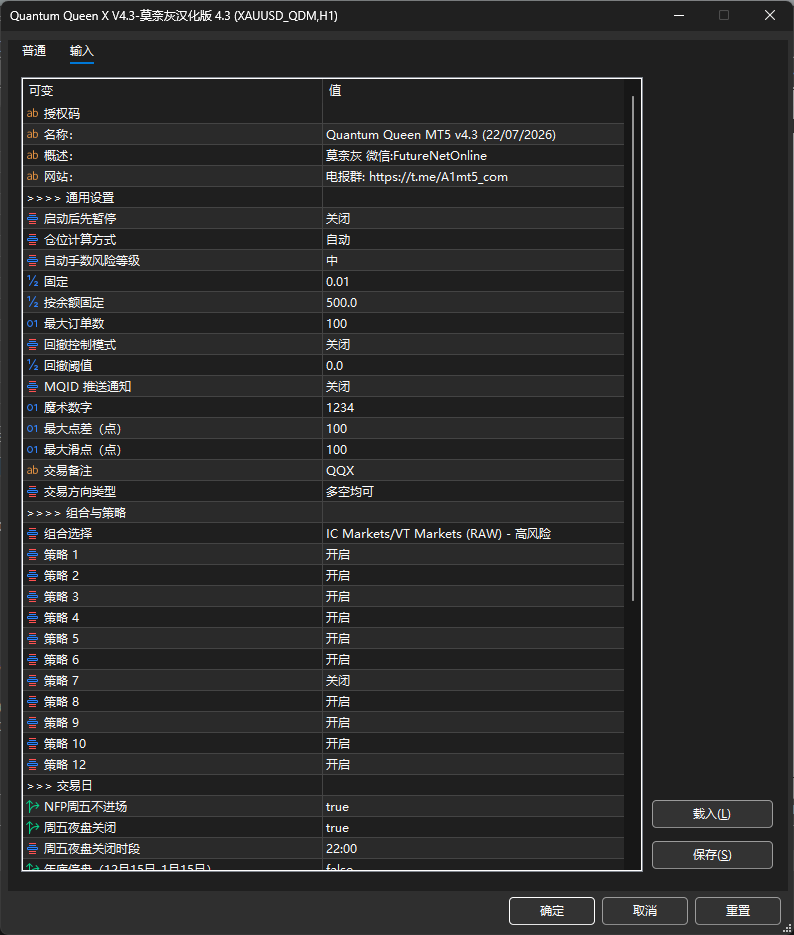Screen dimensions: 794x935
Task: Click the 保存(S) button
Action: (x=712, y=855)
